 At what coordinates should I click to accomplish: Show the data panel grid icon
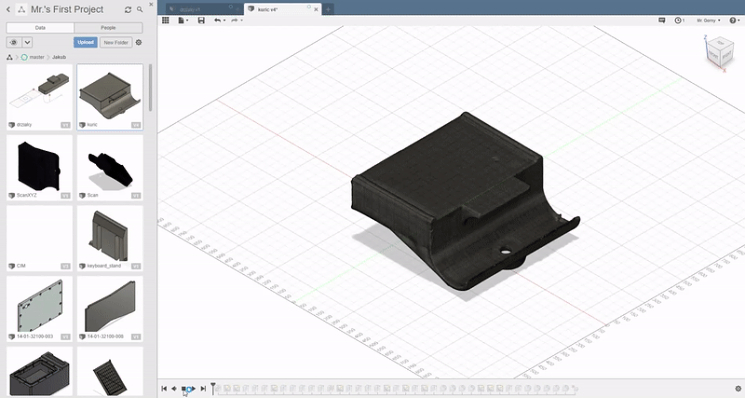(165, 20)
